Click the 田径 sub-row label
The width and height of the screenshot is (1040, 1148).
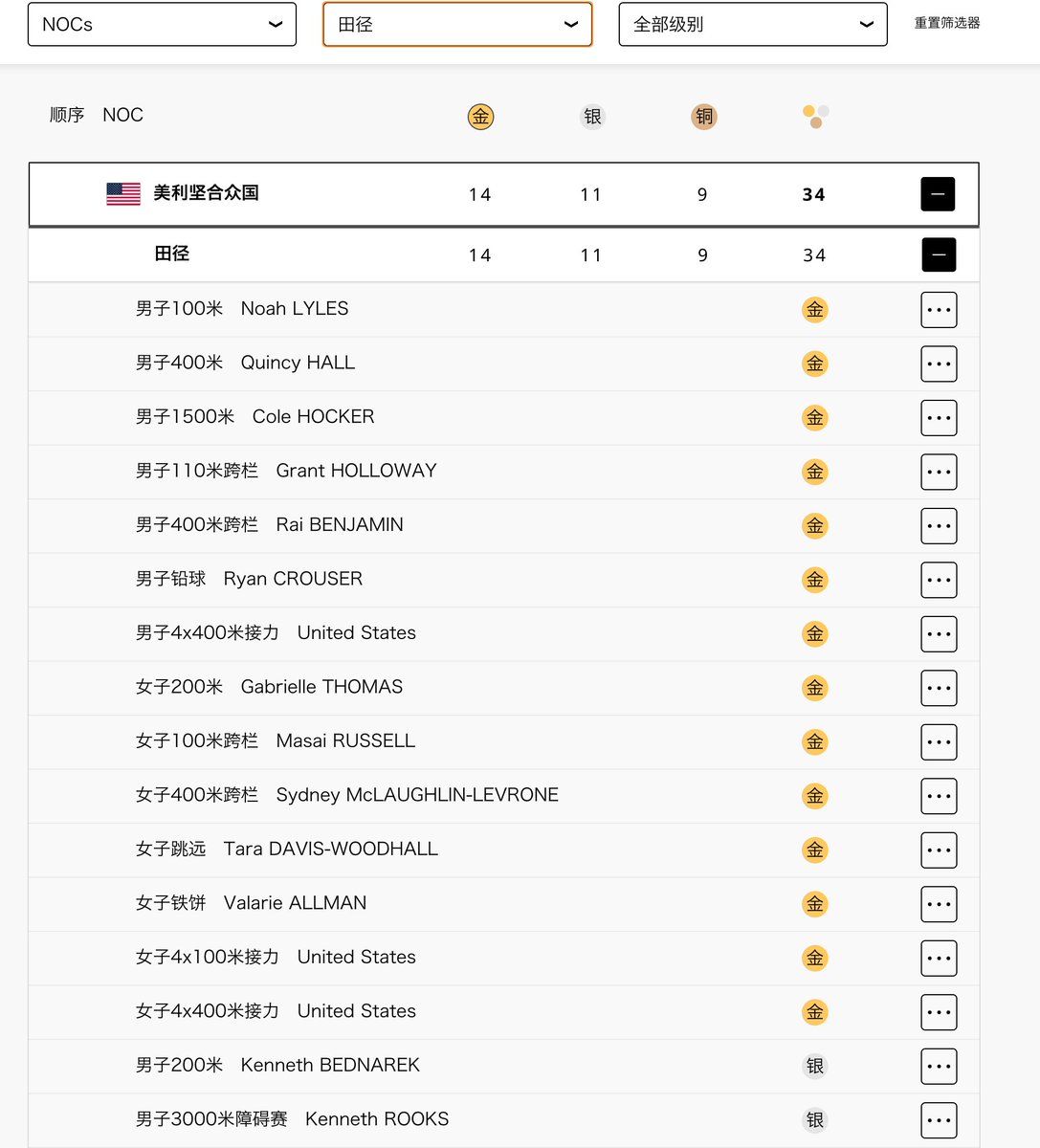tap(172, 254)
